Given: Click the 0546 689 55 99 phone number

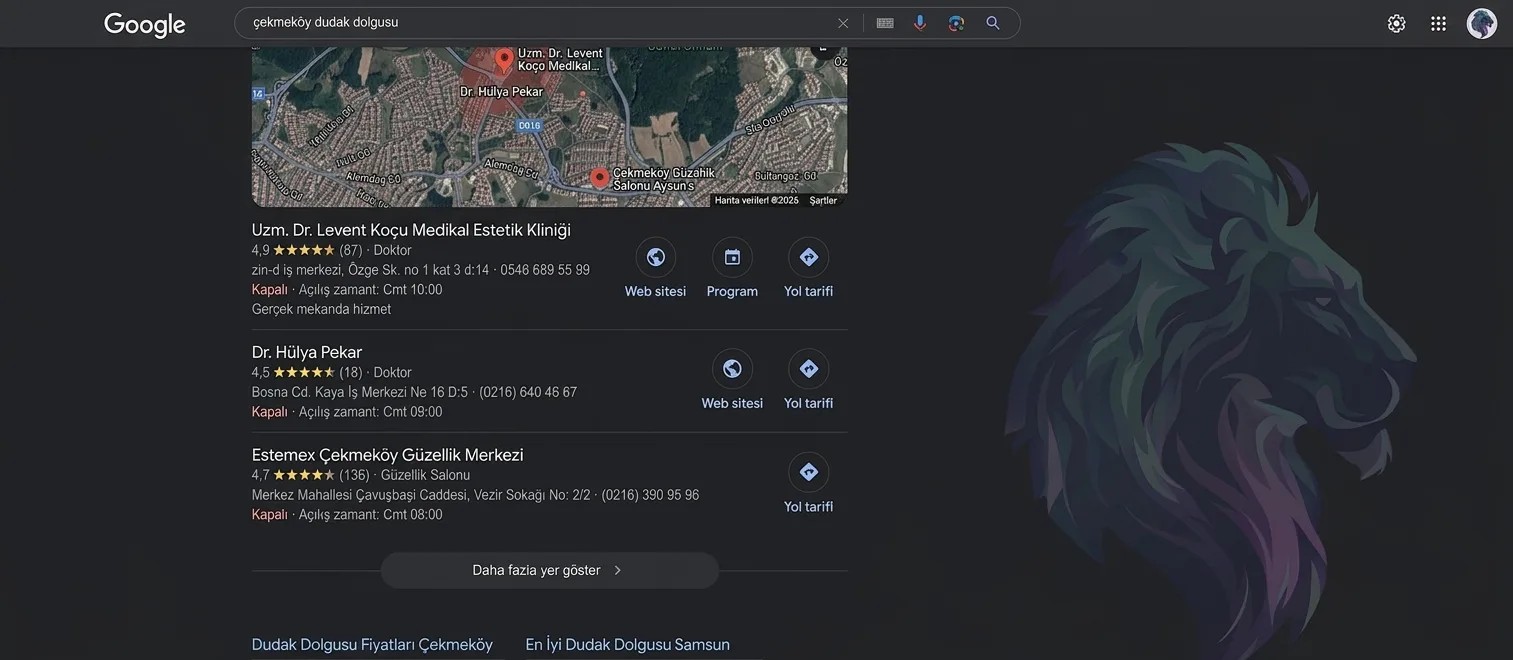Looking at the screenshot, I should [x=545, y=270].
